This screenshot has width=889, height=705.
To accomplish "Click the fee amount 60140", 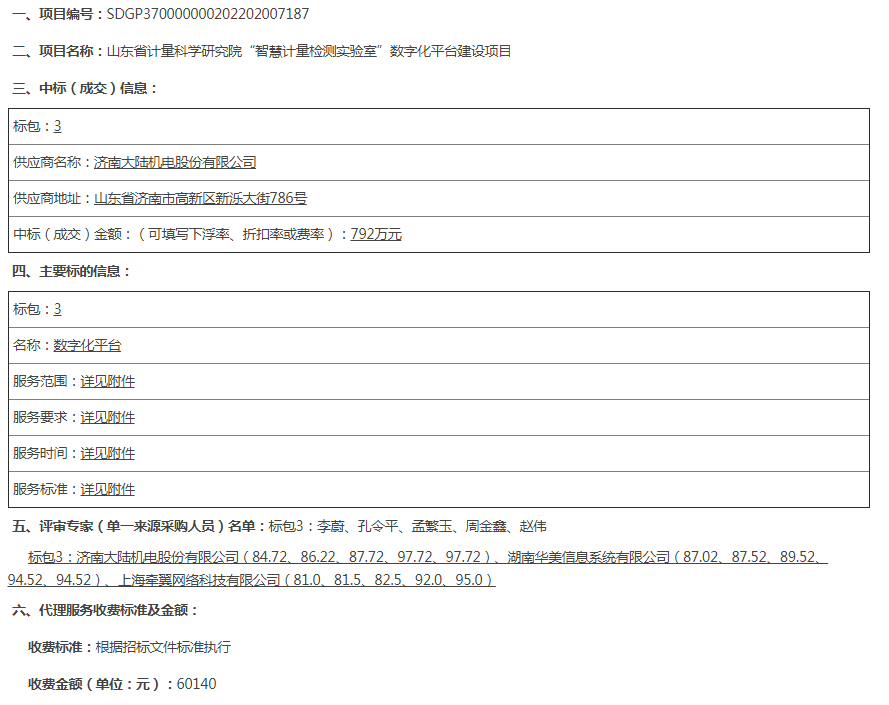I will [196, 684].
